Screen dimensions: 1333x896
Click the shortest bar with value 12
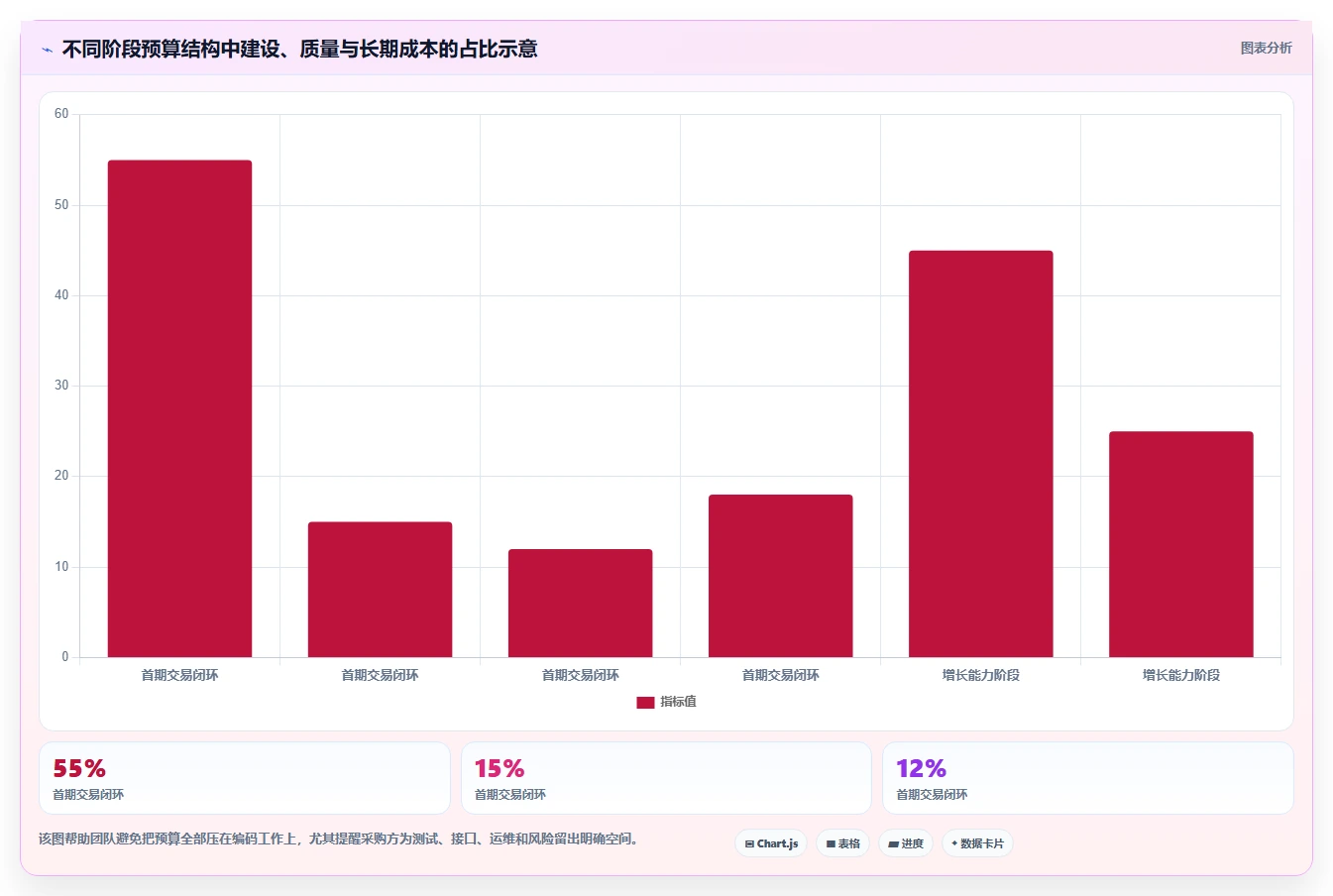(x=580, y=603)
